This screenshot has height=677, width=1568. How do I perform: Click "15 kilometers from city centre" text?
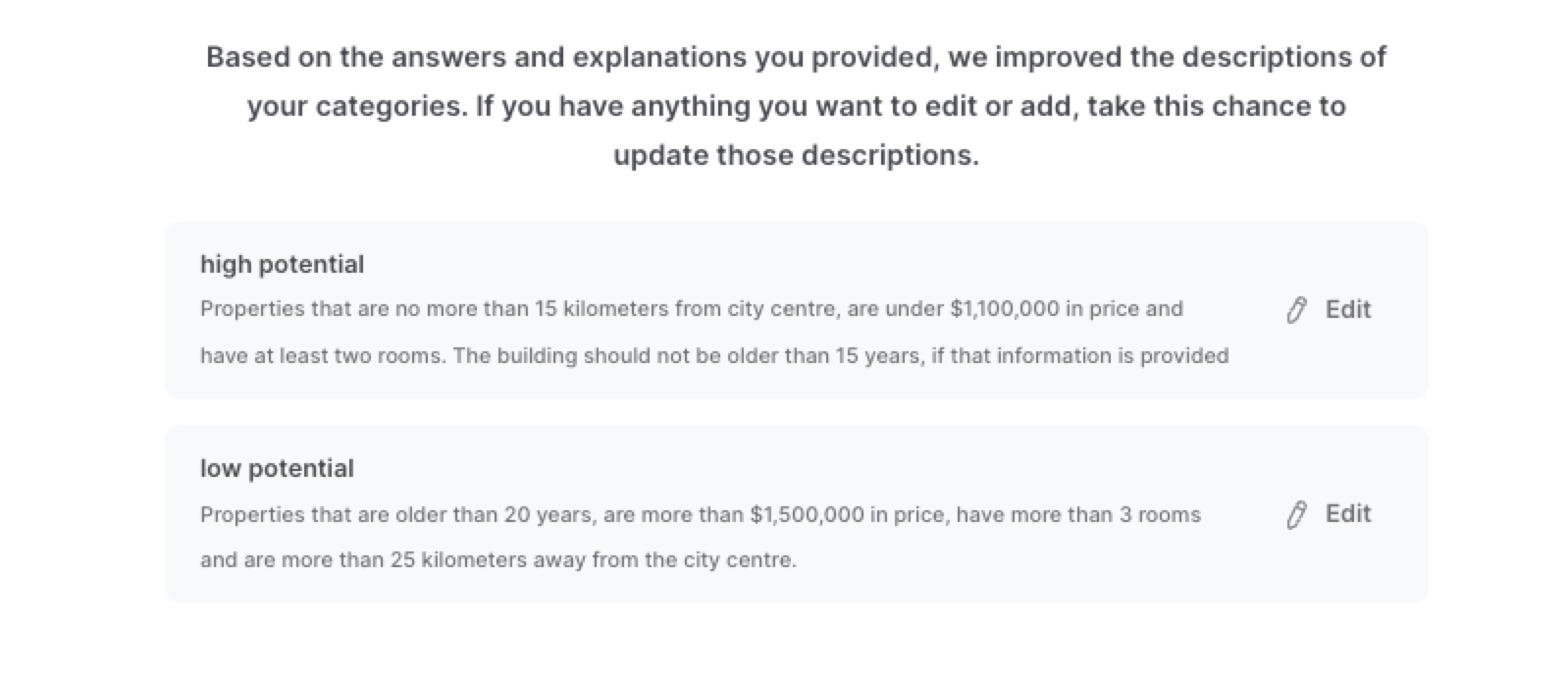point(686,309)
